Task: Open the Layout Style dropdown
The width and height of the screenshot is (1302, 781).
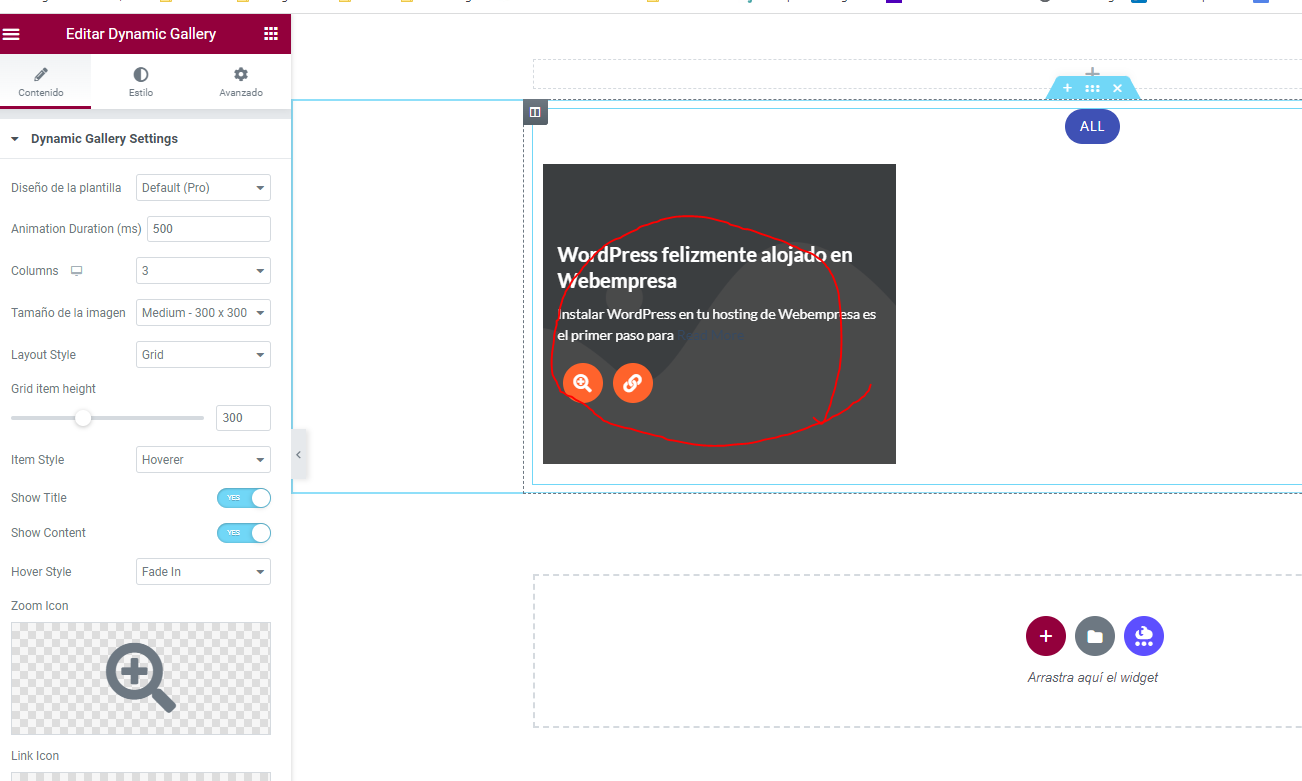Action: (203, 355)
